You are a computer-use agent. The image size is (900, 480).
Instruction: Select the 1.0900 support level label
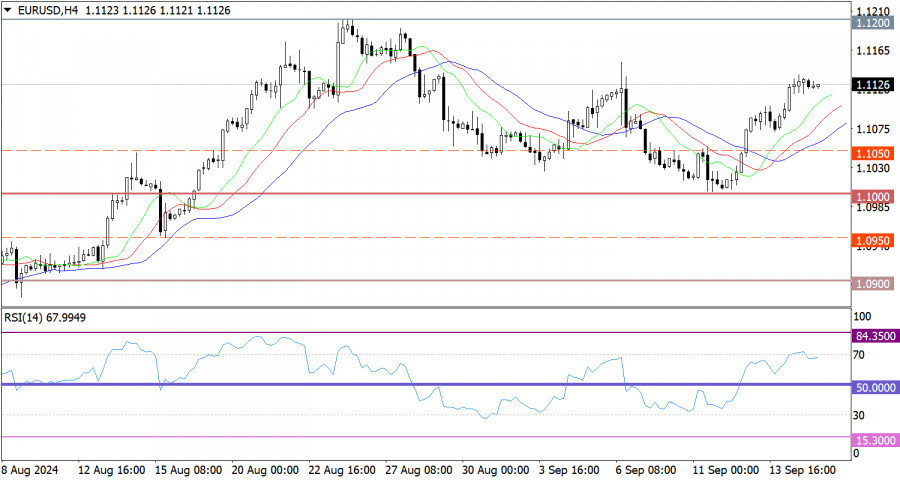pyautogui.click(x=874, y=283)
